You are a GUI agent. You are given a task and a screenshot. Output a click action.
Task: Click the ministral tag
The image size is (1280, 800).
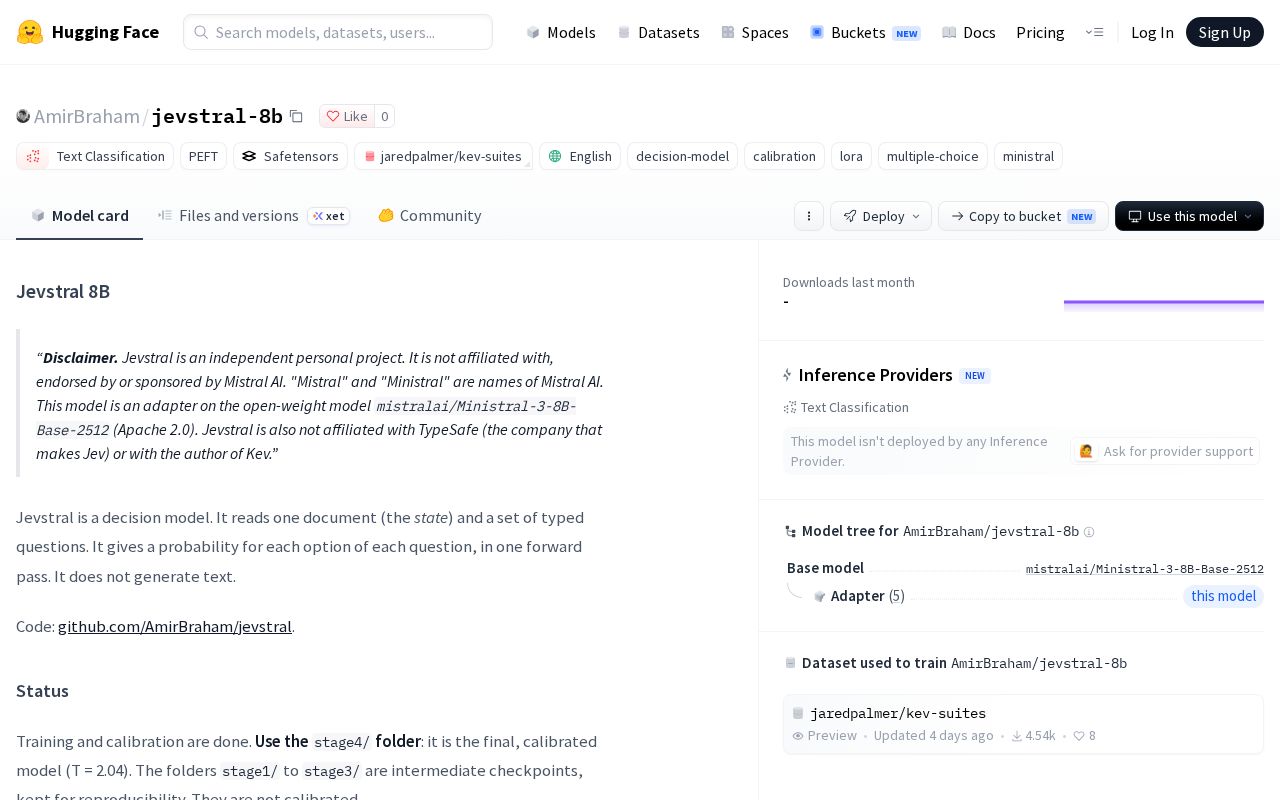coord(1028,156)
